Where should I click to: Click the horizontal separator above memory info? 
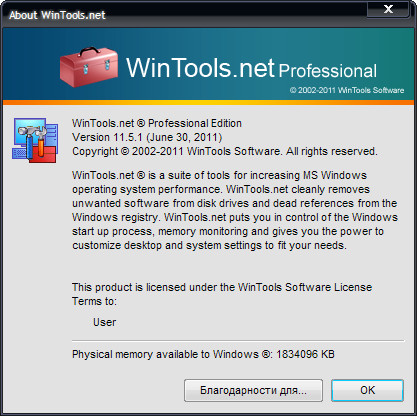click(x=238, y=341)
